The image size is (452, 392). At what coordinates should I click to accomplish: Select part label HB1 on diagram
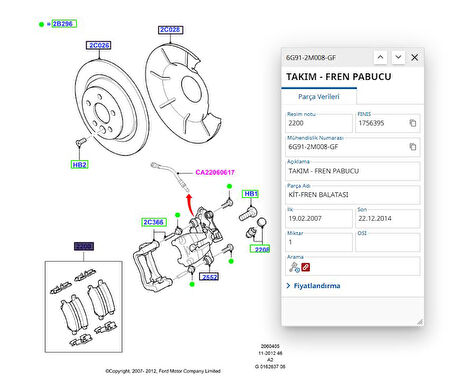click(250, 194)
